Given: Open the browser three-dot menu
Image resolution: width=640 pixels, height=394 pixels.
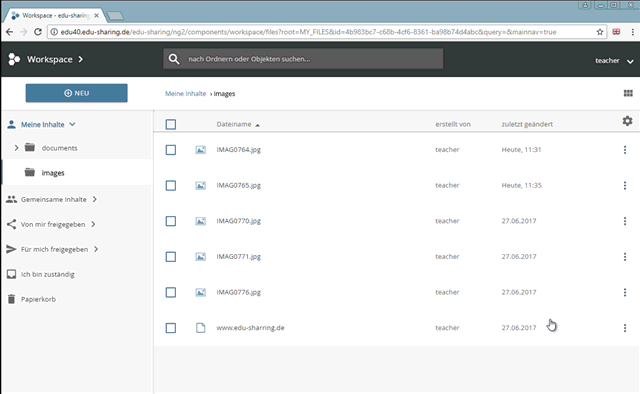Looking at the screenshot, I should pyautogui.click(x=633, y=32).
